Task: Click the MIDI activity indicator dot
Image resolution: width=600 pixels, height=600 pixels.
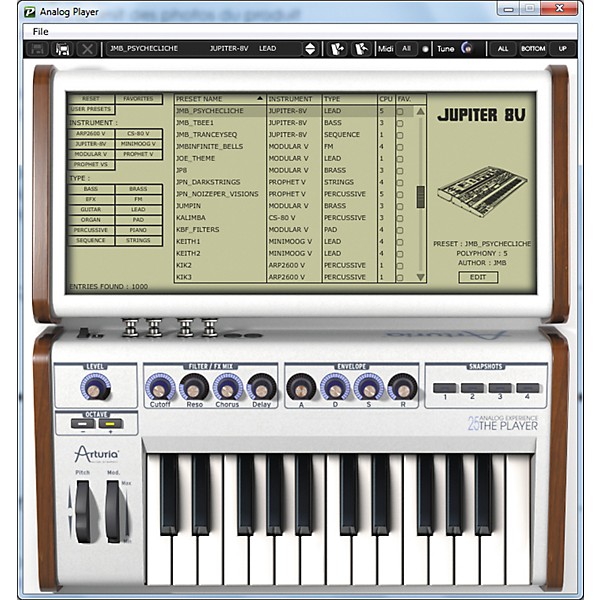Action: coord(425,49)
